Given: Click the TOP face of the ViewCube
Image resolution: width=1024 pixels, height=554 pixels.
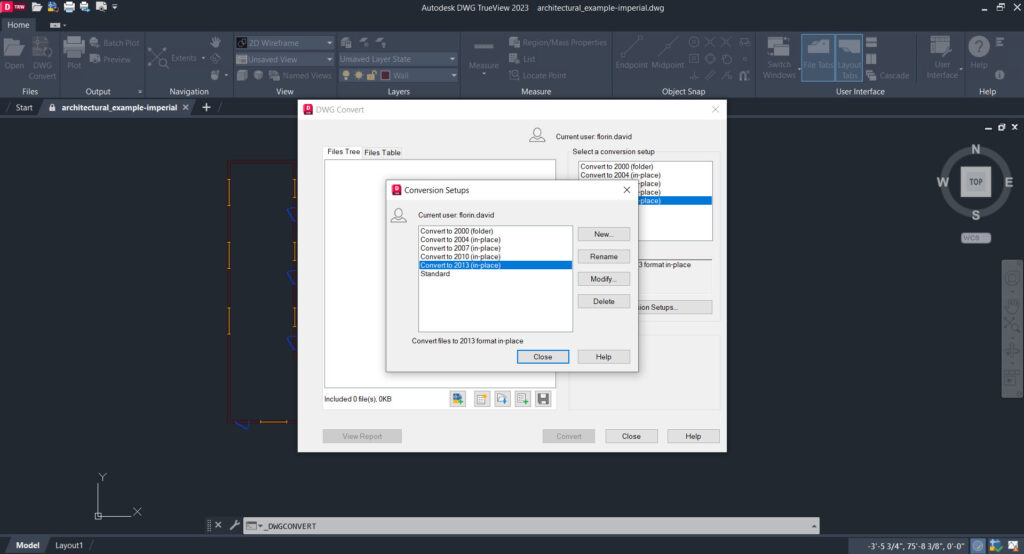Looking at the screenshot, I should coord(976,182).
